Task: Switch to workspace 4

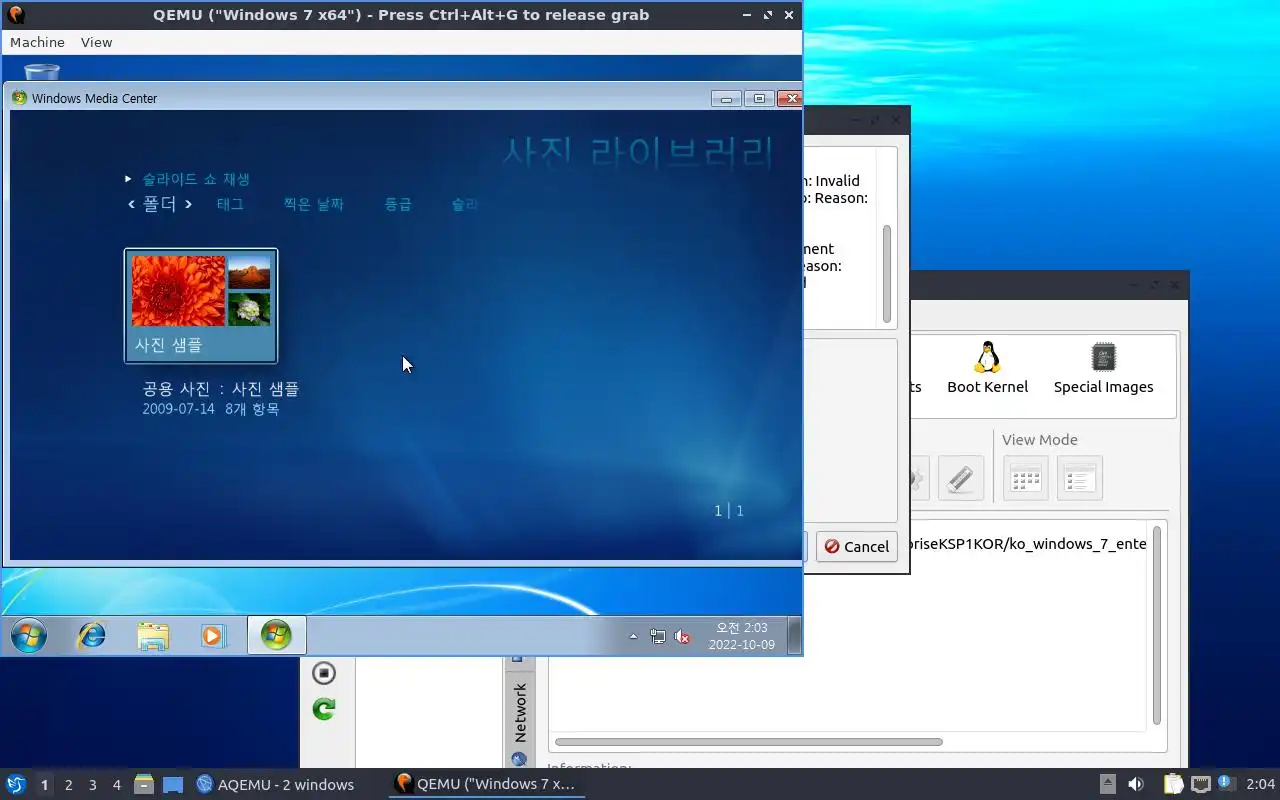Action: click(116, 785)
